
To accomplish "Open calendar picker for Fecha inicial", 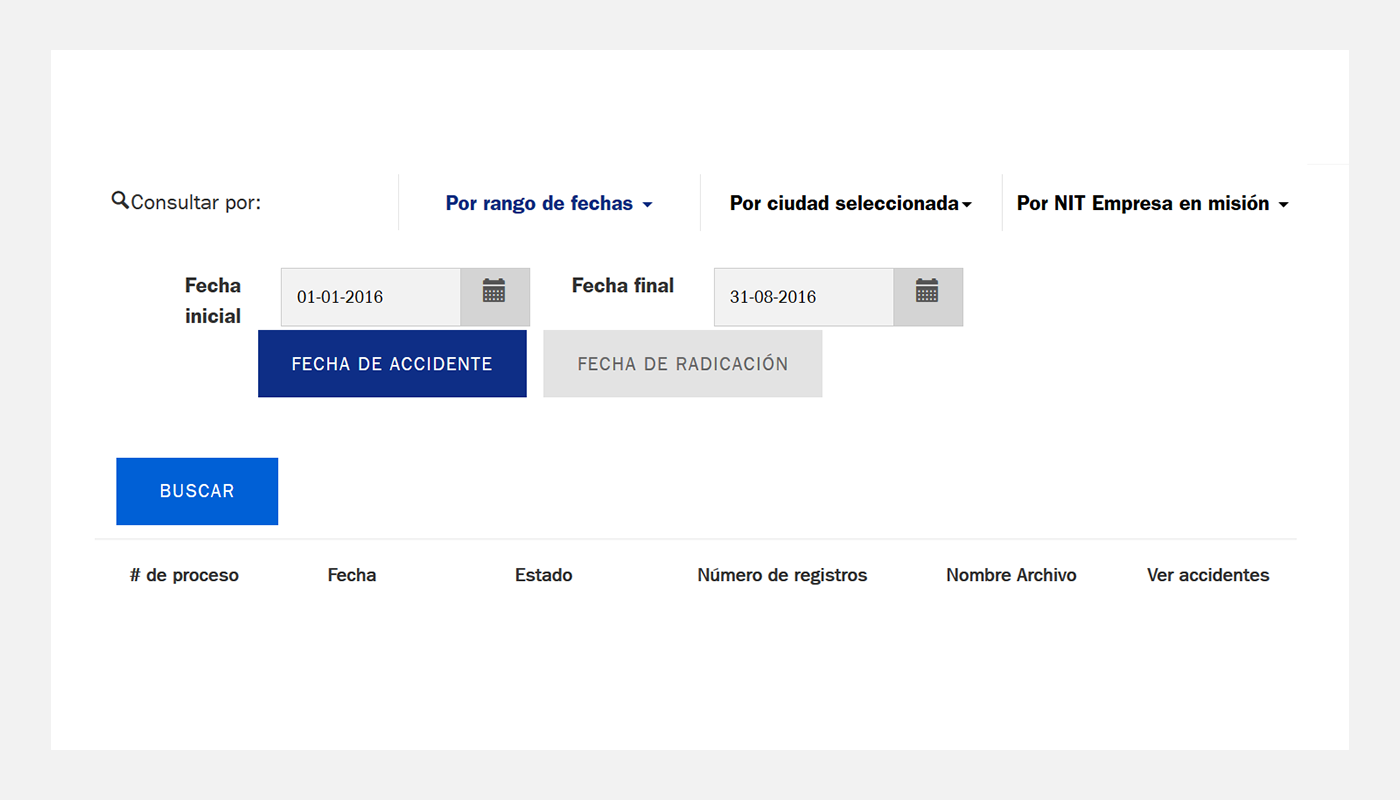I will [495, 297].
